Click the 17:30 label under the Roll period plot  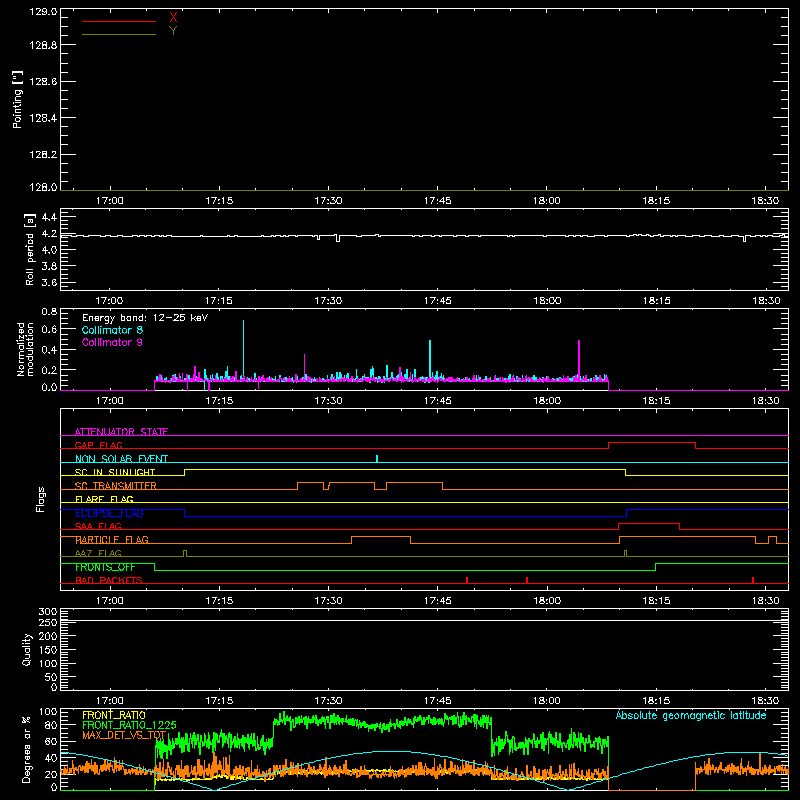tap(328, 301)
